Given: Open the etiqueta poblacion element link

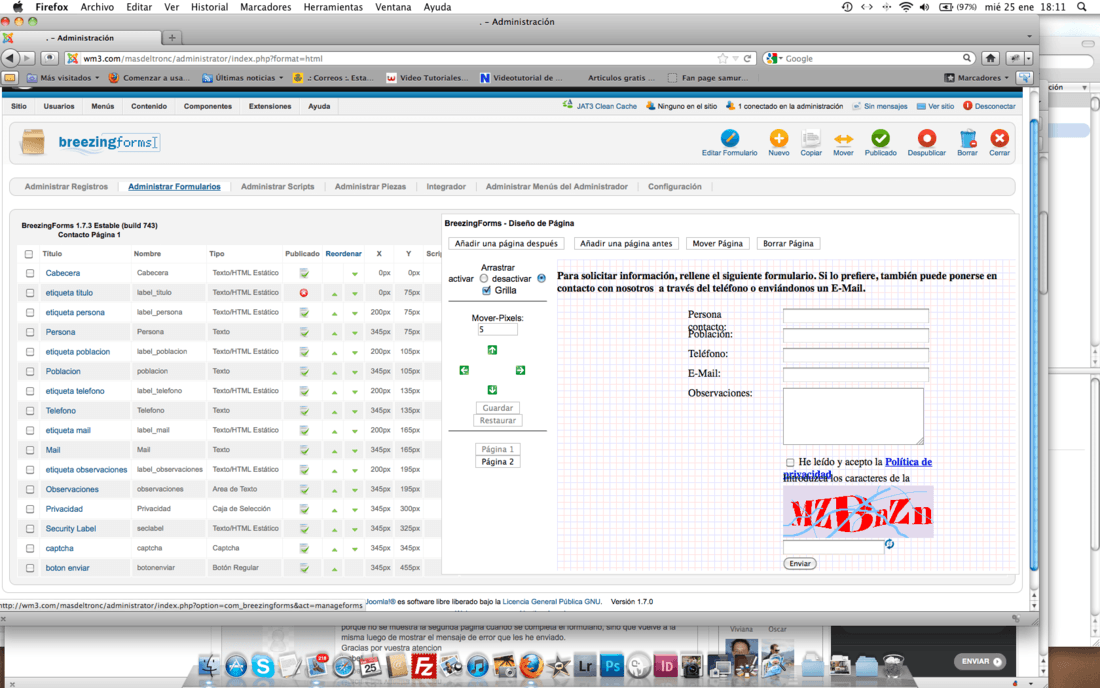Looking at the screenshot, I should pos(77,351).
